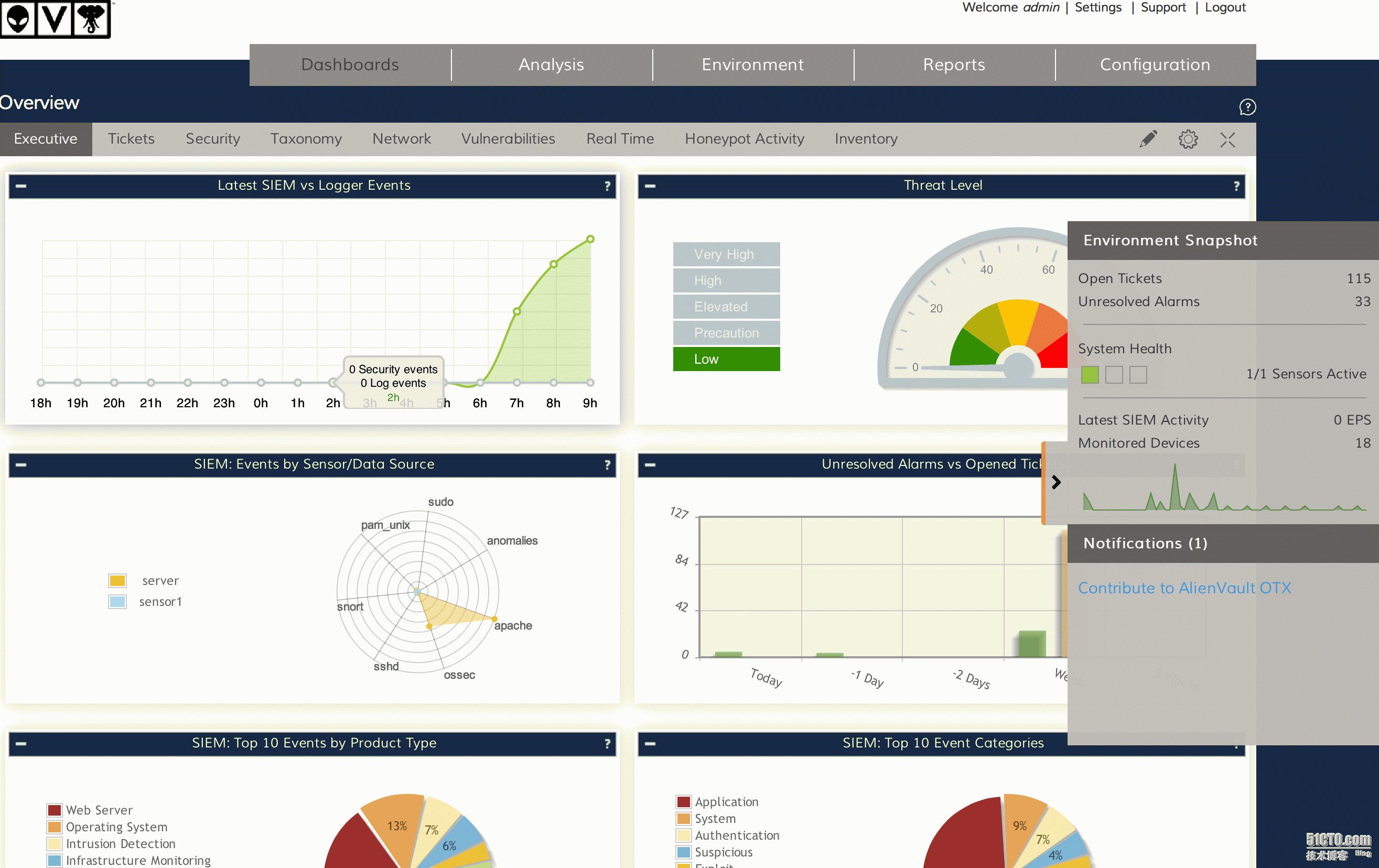This screenshot has width=1379, height=868.
Task: Click the green active sensor health square
Action: [x=1090, y=375]
